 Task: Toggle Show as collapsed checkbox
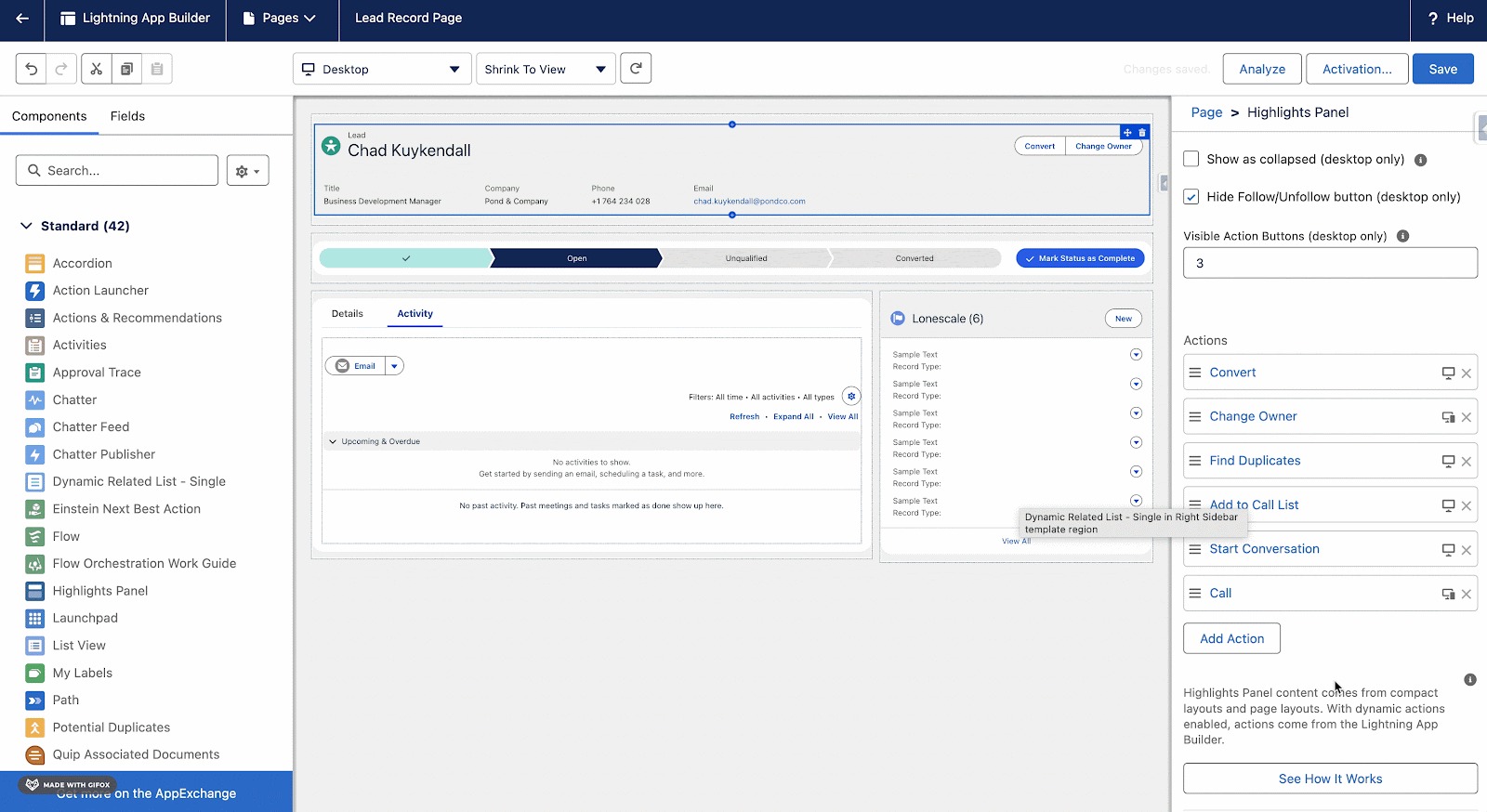coord(1191,159)
